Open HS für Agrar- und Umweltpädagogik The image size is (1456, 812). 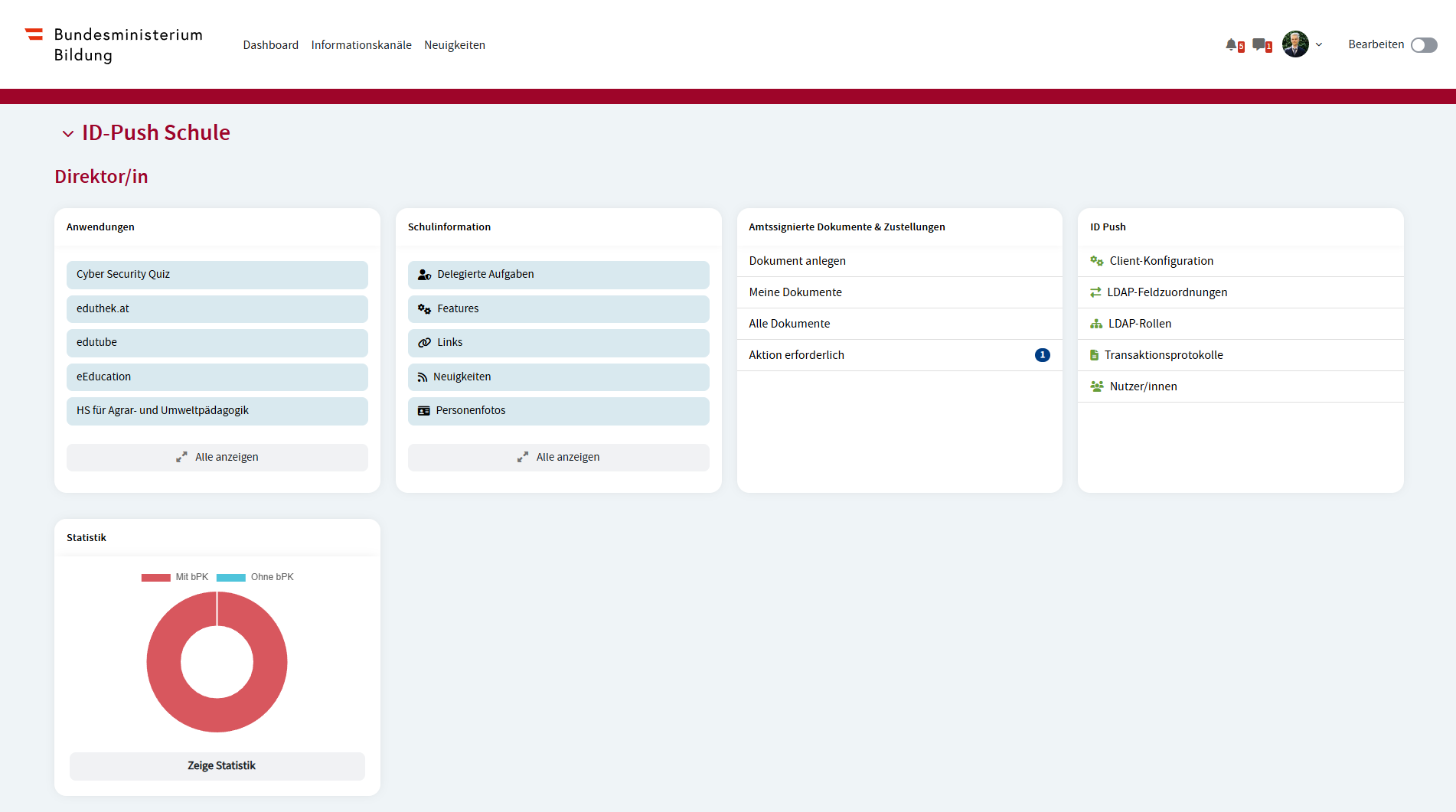click(x=217, y=411)
